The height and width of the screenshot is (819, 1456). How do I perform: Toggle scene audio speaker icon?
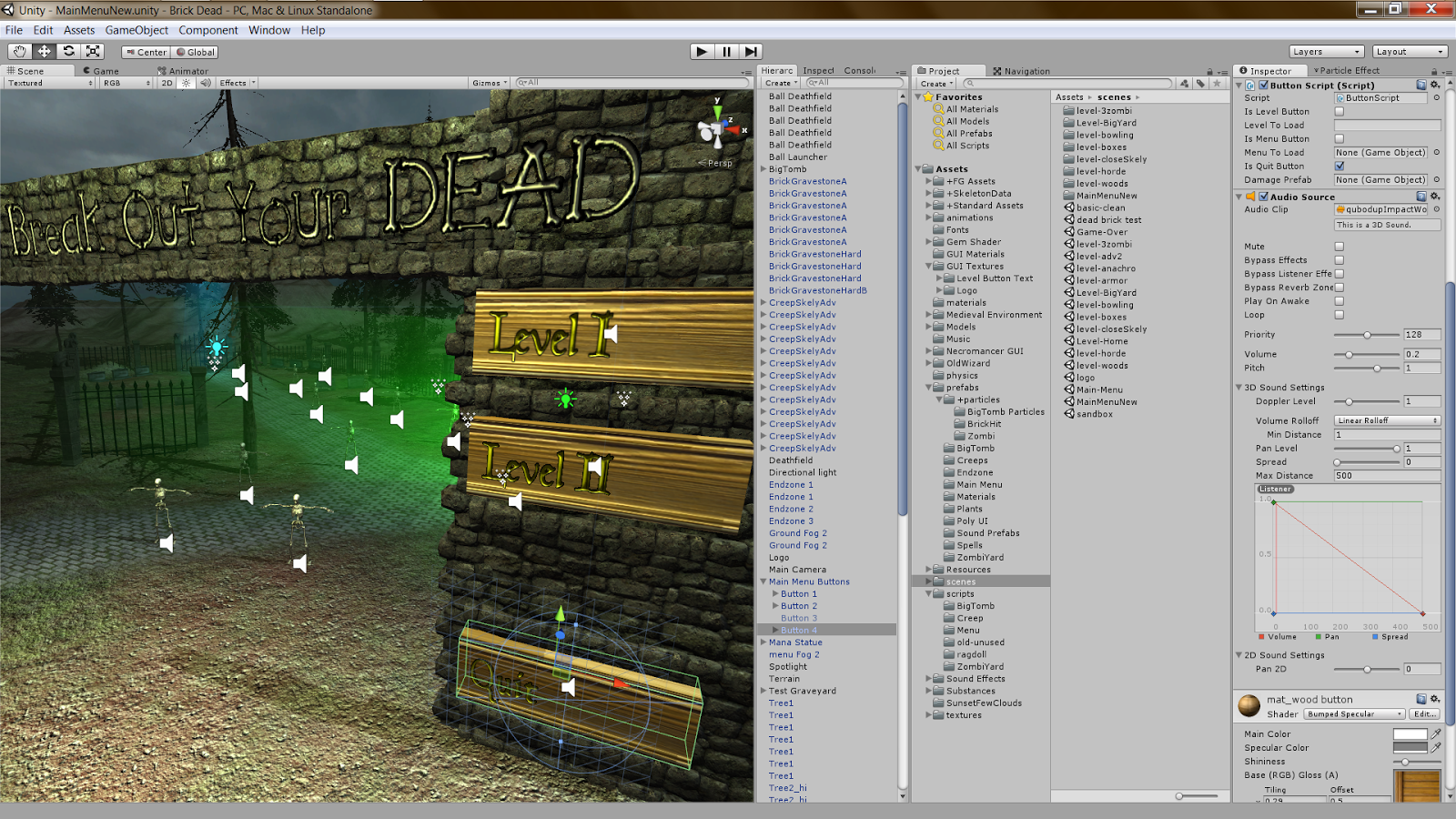(206, 83)
